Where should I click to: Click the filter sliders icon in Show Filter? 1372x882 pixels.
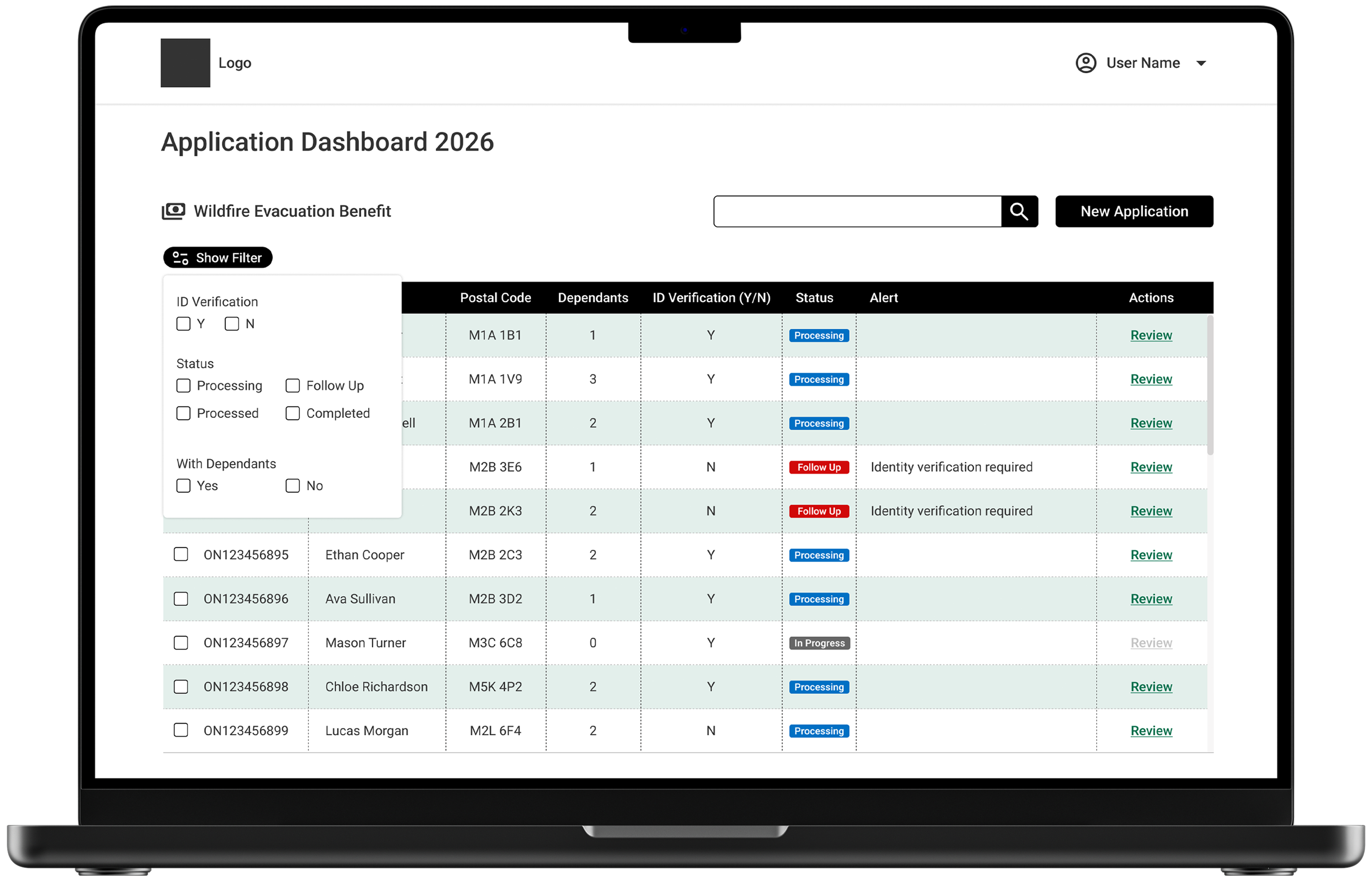click(x=181, y=258)
